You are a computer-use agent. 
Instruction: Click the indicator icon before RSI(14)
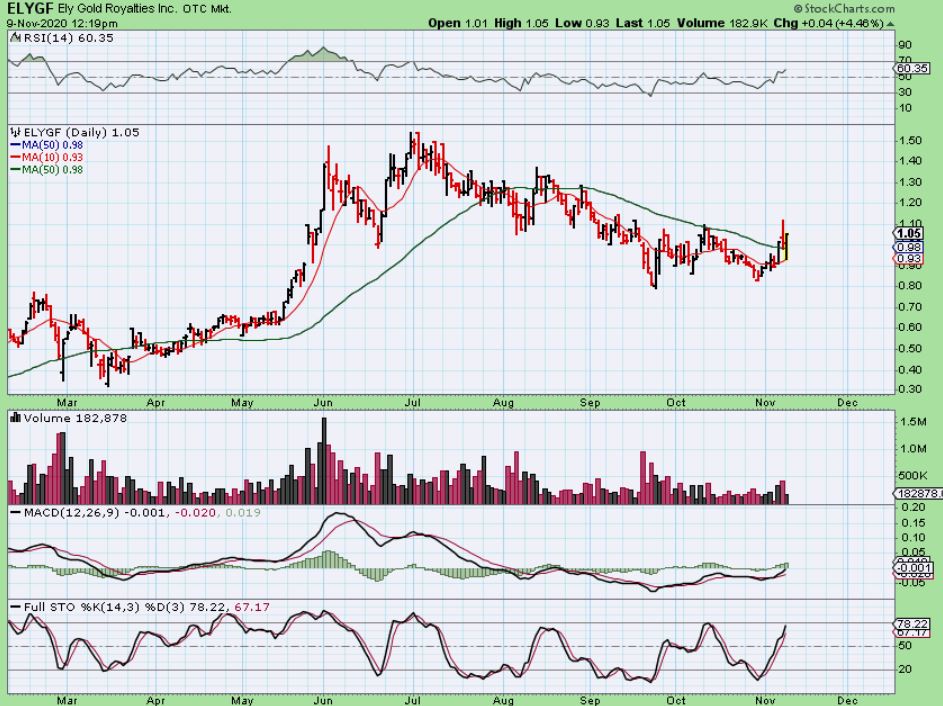pyautogui.click(x=14, y=38)
